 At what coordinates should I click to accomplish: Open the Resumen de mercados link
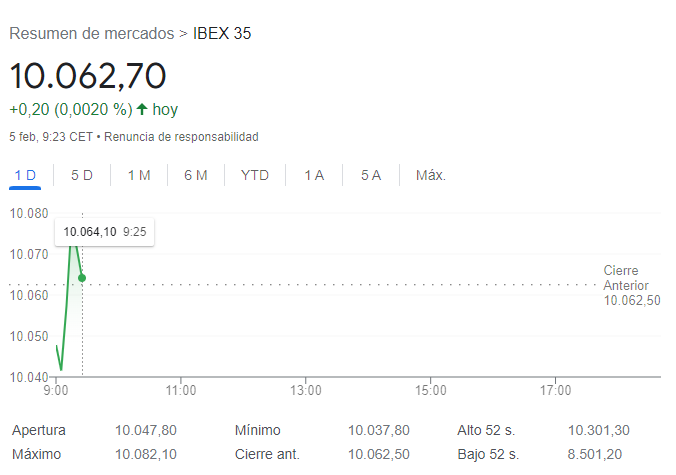pyautogui.click(x=91, y=33)
